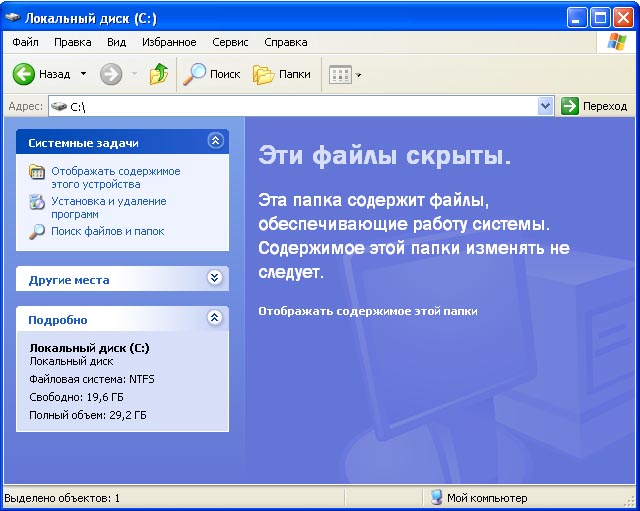Image resolution: width=640 pixels, height=511 pixels.
Task: Click the magnifier icon beside Поиск файлов
Action: pos(37,231)
